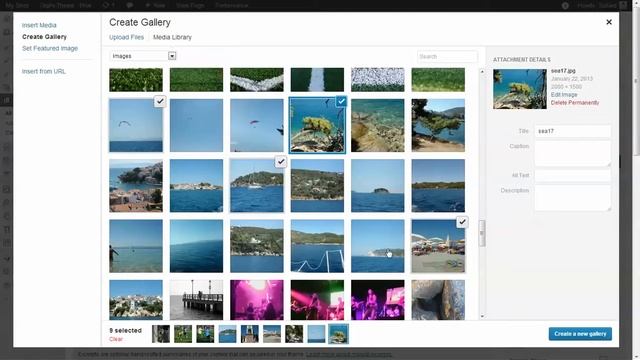Click the media Search field
This screenshot has width=640, height=360.
point(447,56)
